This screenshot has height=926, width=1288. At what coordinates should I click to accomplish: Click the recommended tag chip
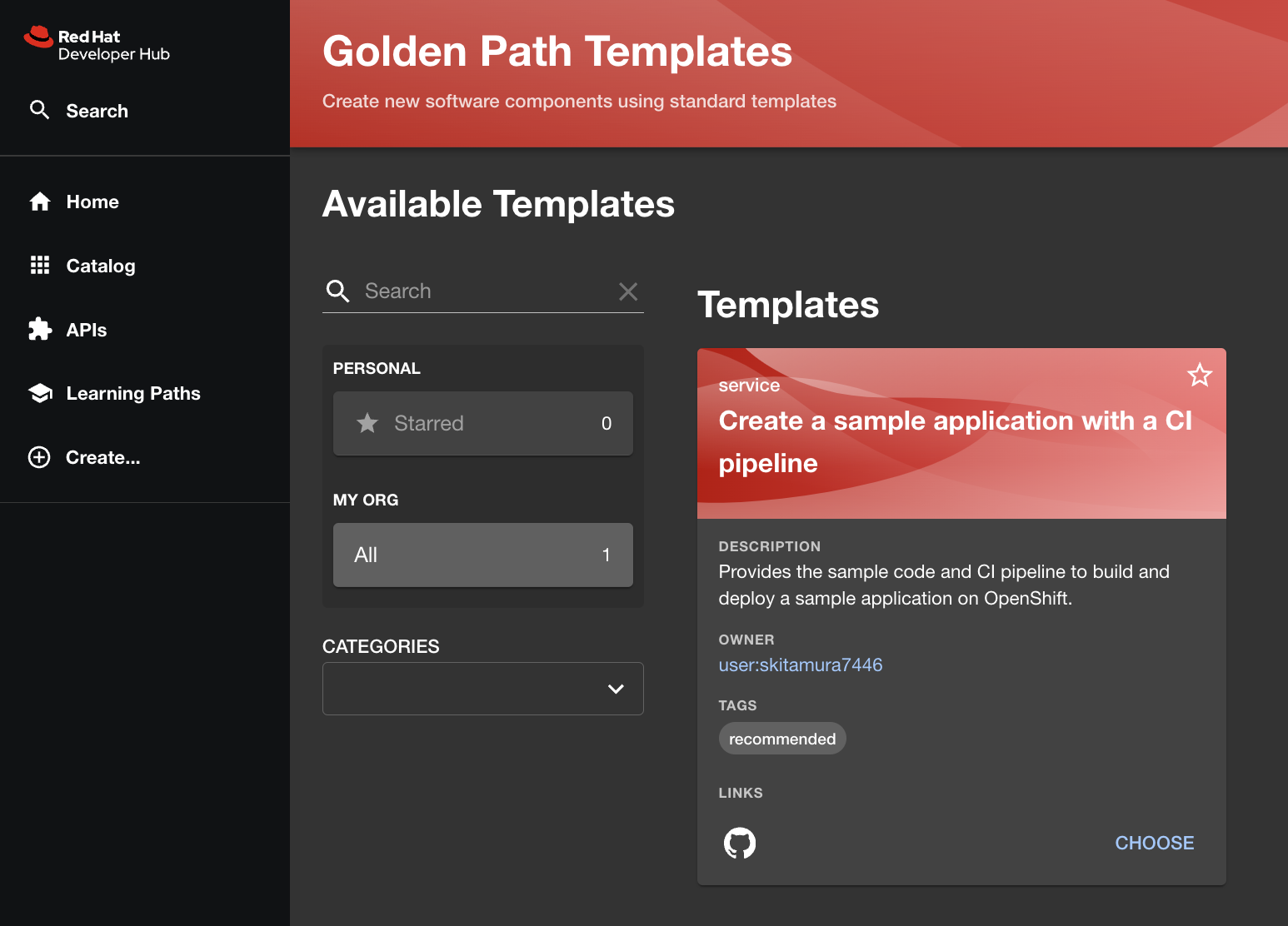click(782, 739)
